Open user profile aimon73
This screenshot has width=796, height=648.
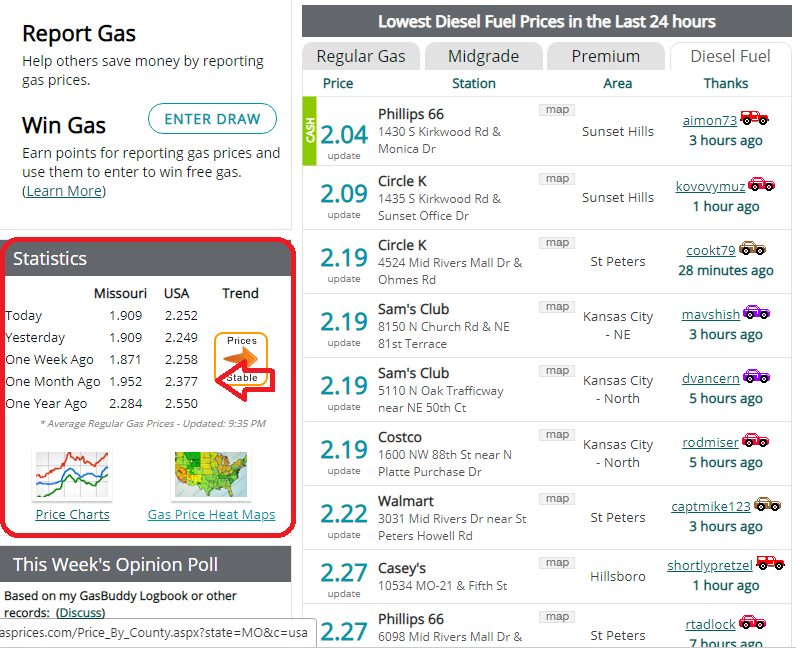coord(710,120)
